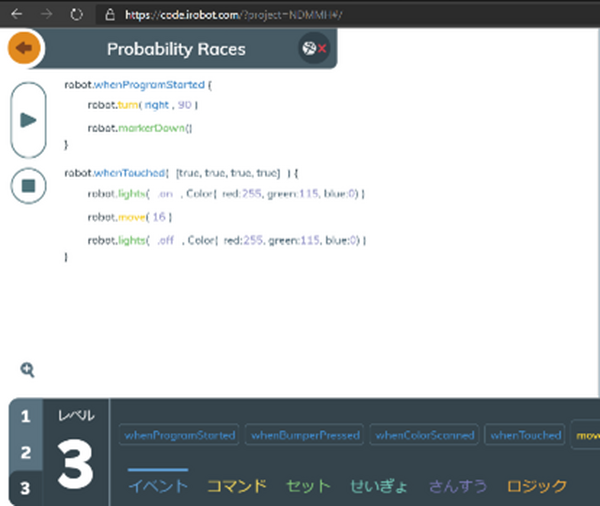600x506 pixels.
Task: Add the whenProgramStarted block
Action: pyautogui.click(x=180, y=435)
